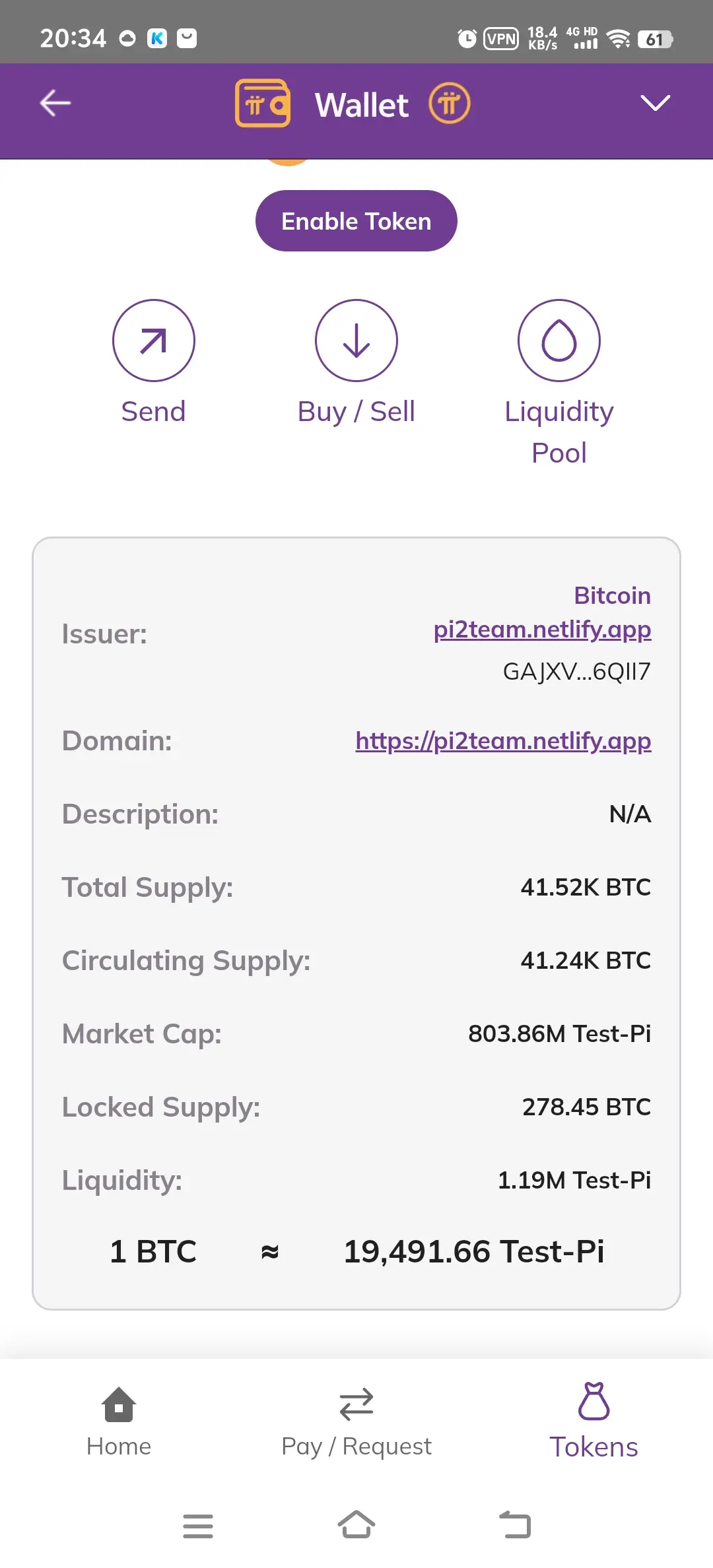
Task: Tap the Pi coin logo icon
Action: [450, 104]
